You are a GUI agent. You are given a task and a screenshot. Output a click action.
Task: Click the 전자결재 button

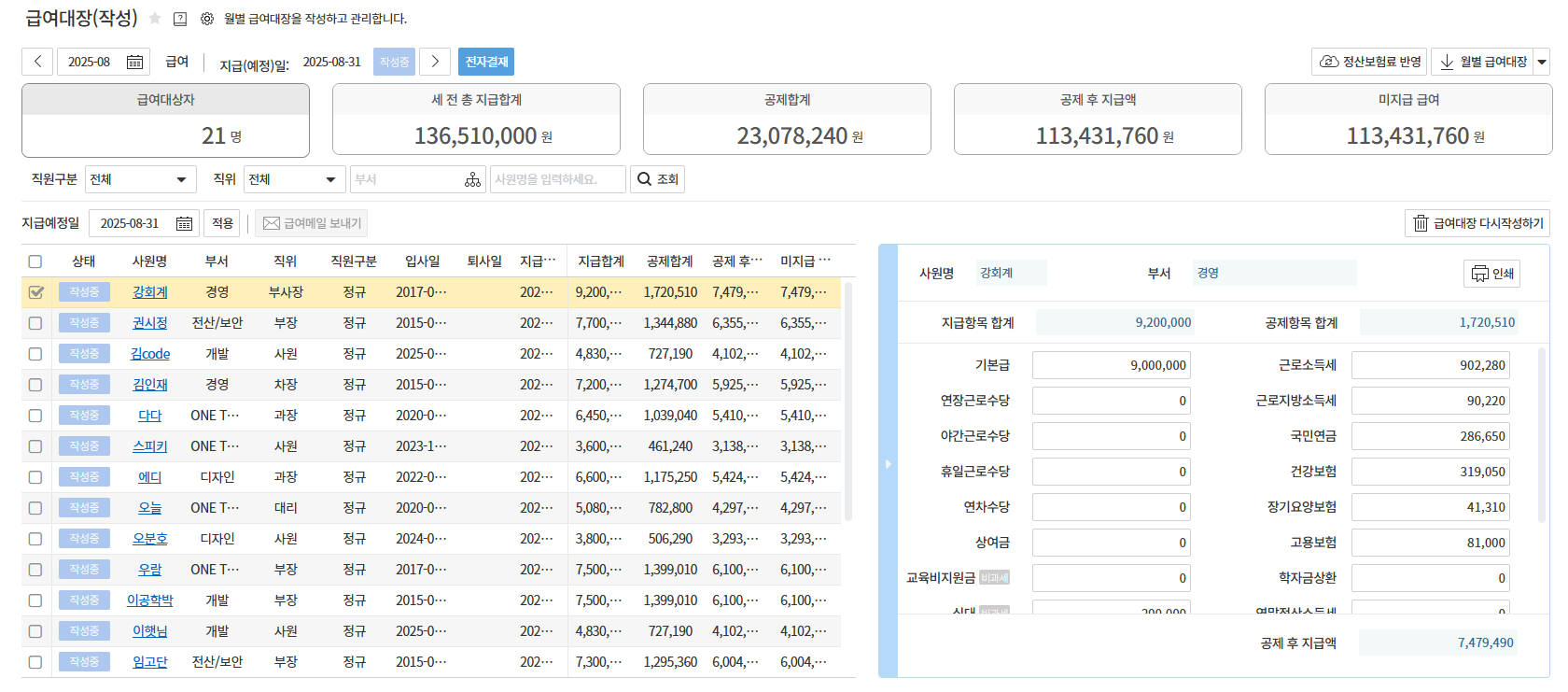click(x=486, y=62)
